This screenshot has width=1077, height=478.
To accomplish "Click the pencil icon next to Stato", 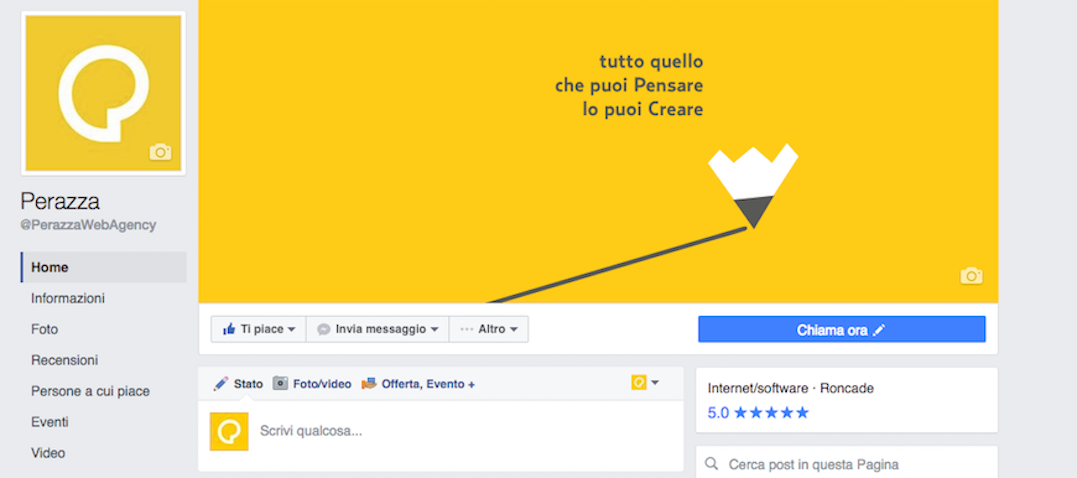I will click(220, 383).
